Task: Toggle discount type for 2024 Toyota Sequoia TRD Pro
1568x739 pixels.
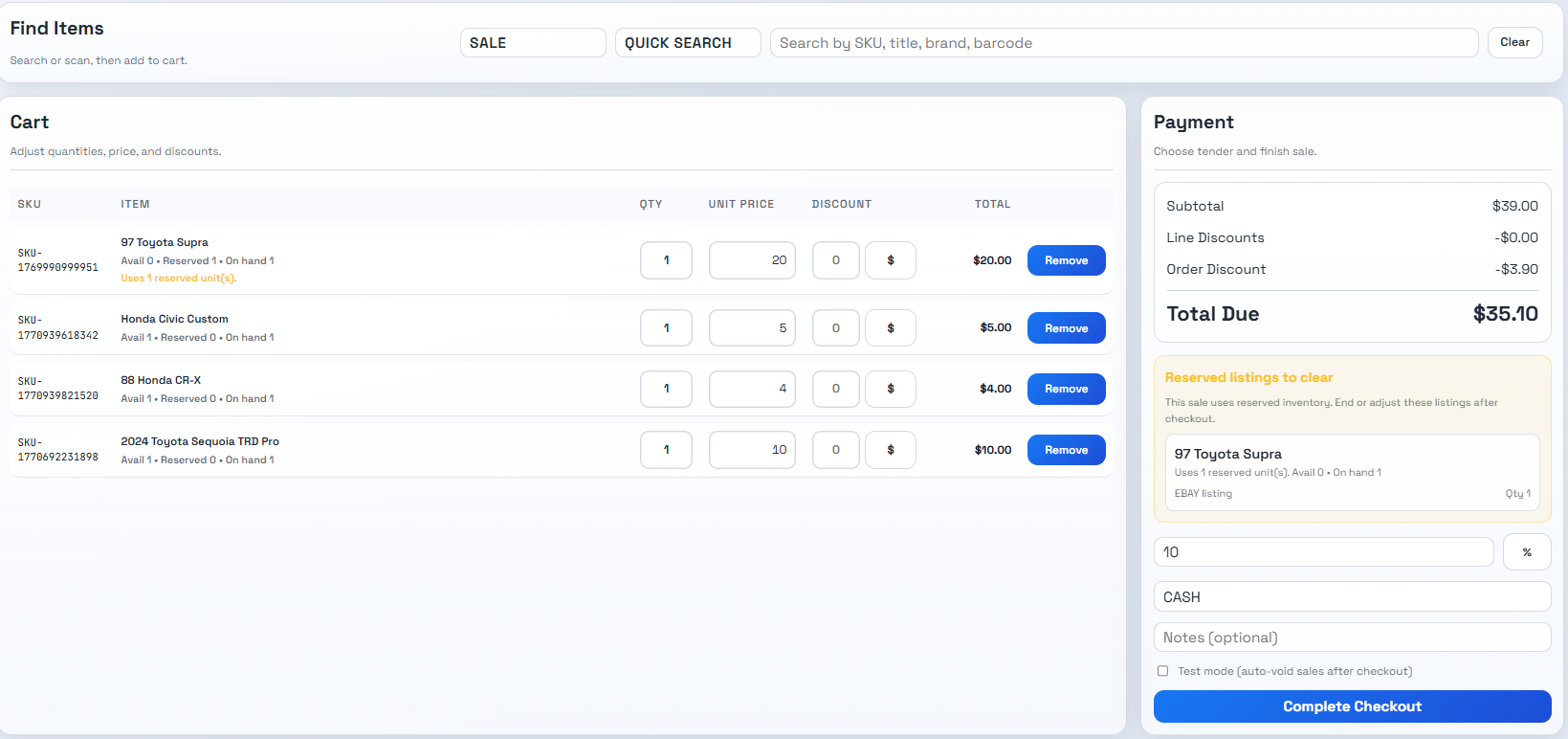Action: (891, 450)
